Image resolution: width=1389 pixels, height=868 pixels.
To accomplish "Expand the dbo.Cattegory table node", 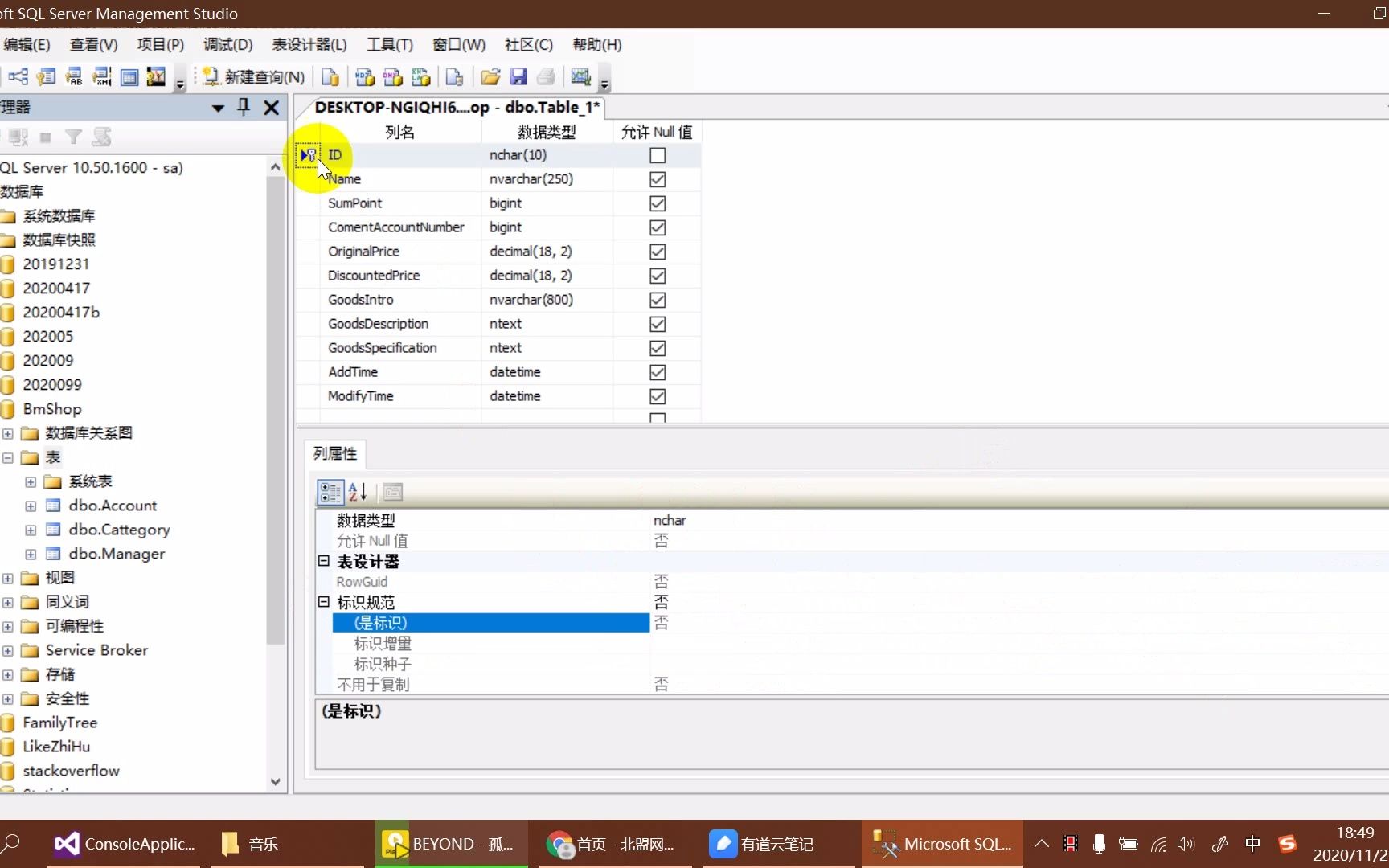I will 31,530.
